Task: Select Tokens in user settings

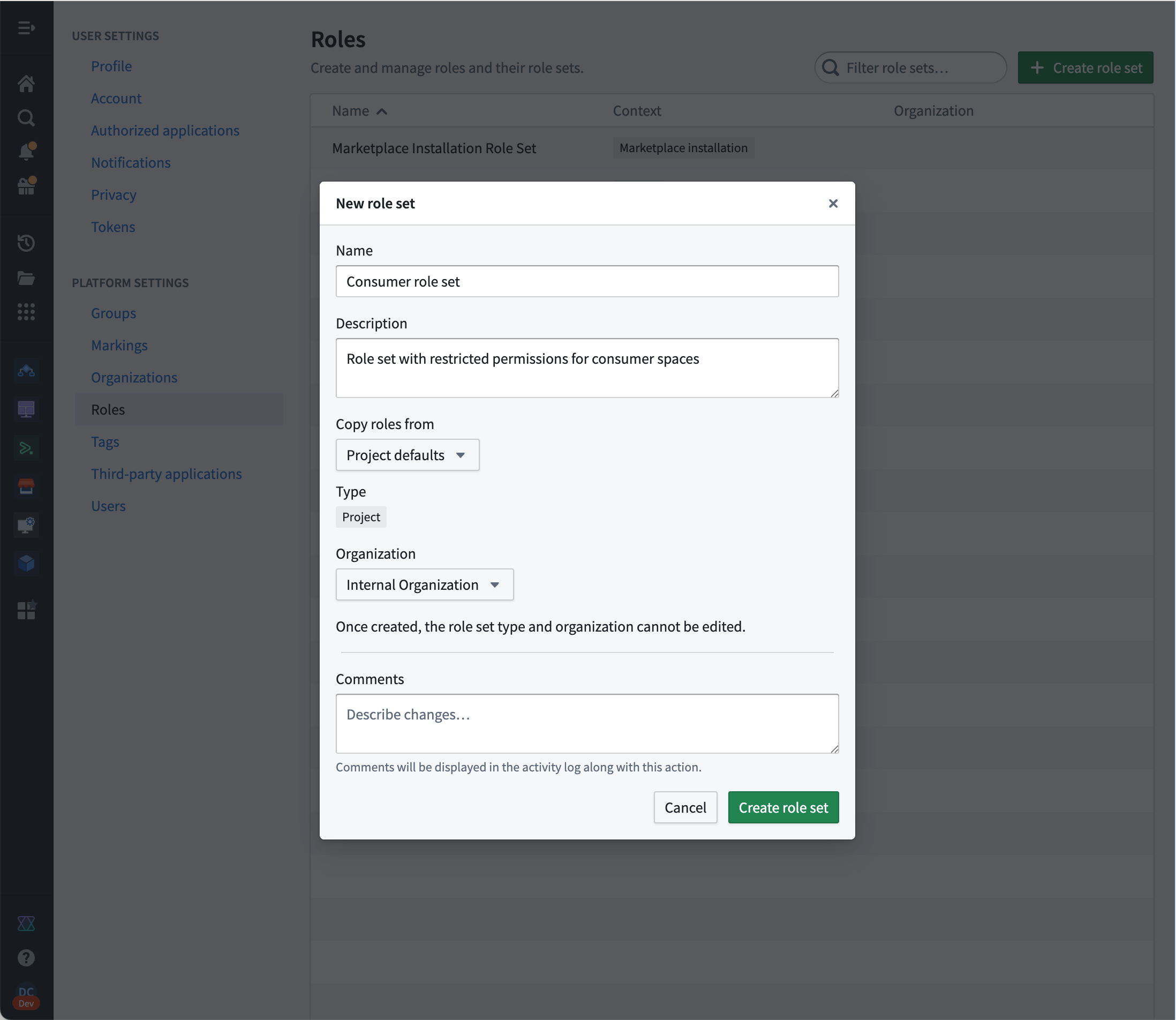Action: tap(112, 227)
